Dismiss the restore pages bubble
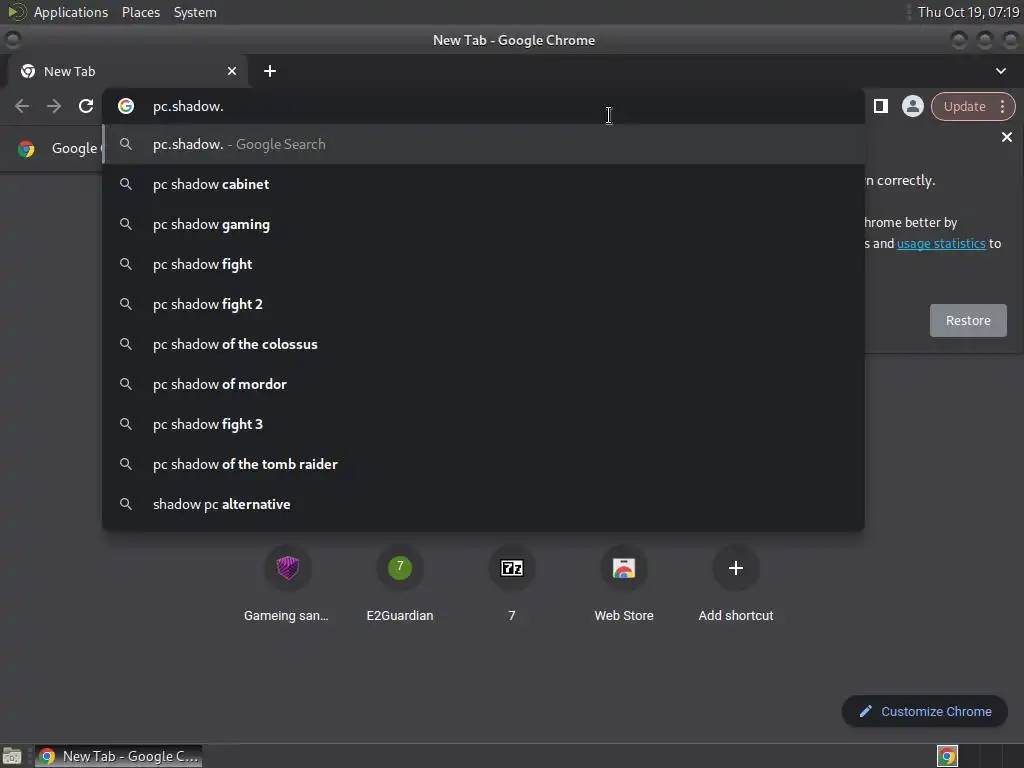The height and width of the screenshot is (768, 1024). 1006,137
